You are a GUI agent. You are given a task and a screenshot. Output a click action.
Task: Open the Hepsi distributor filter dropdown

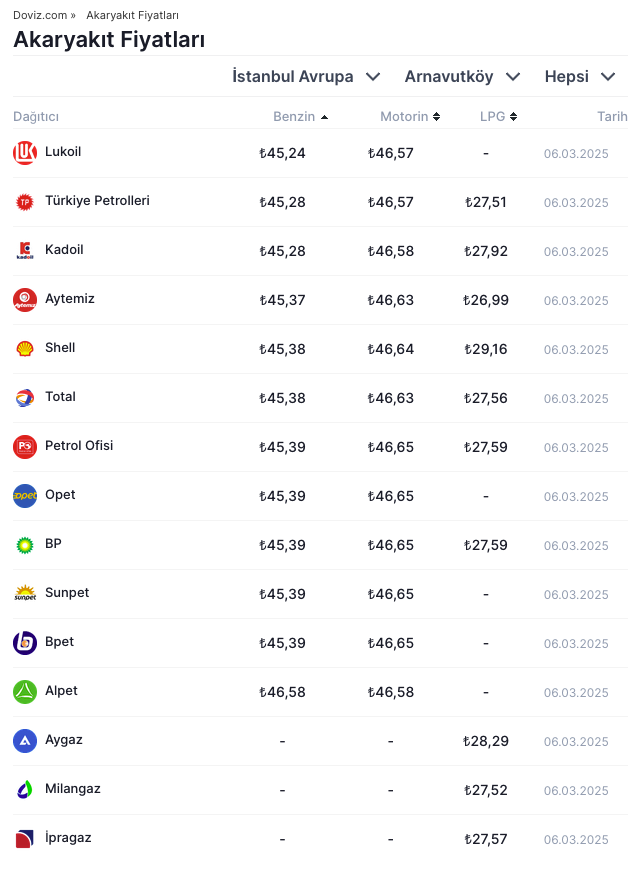click(x=580, y=76)
